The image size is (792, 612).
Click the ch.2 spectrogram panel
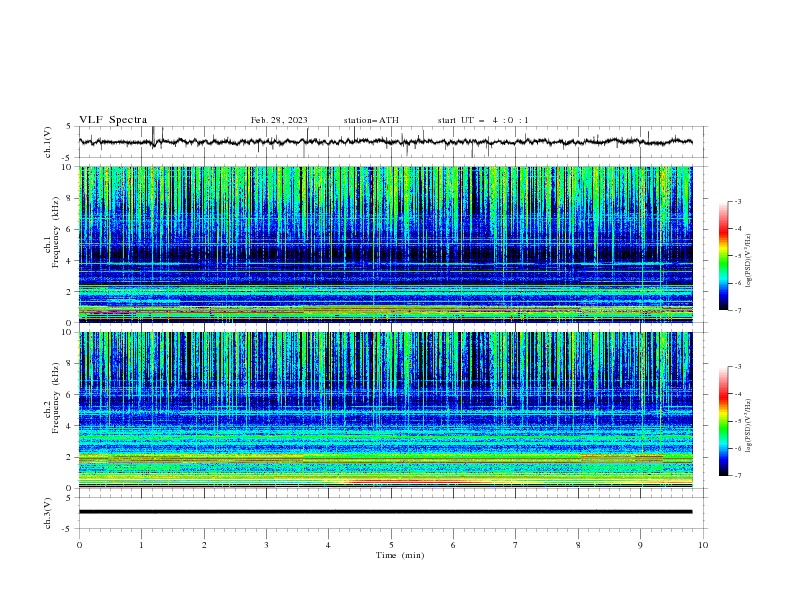[385, 410]
